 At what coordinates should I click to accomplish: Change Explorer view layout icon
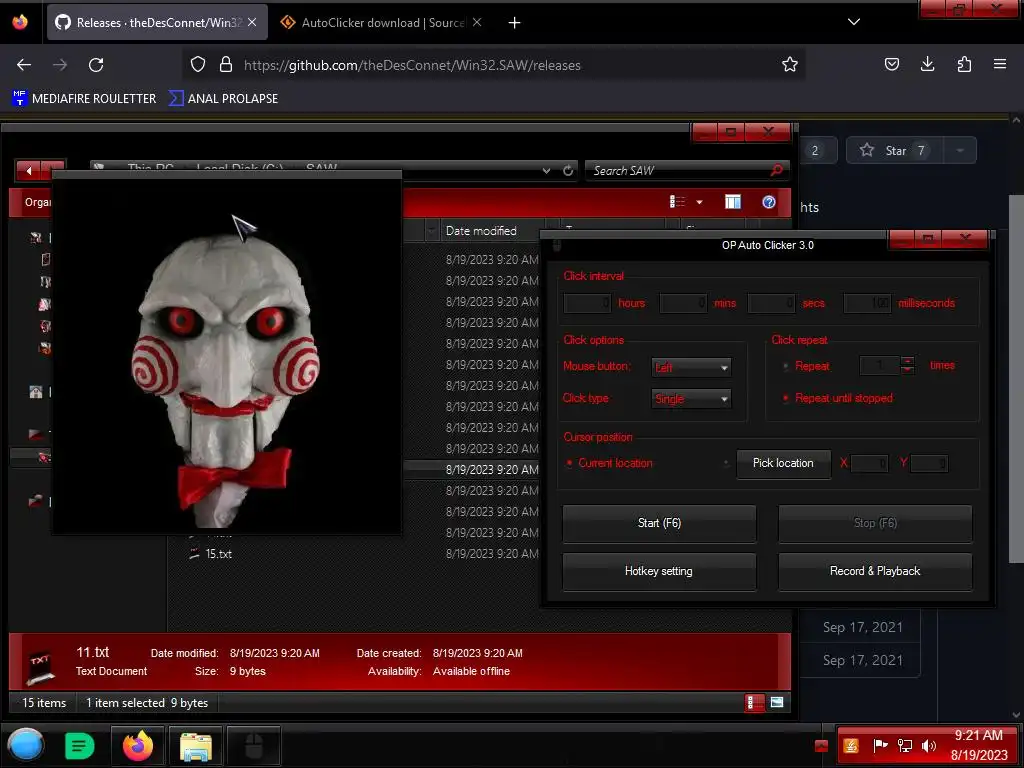677,202
